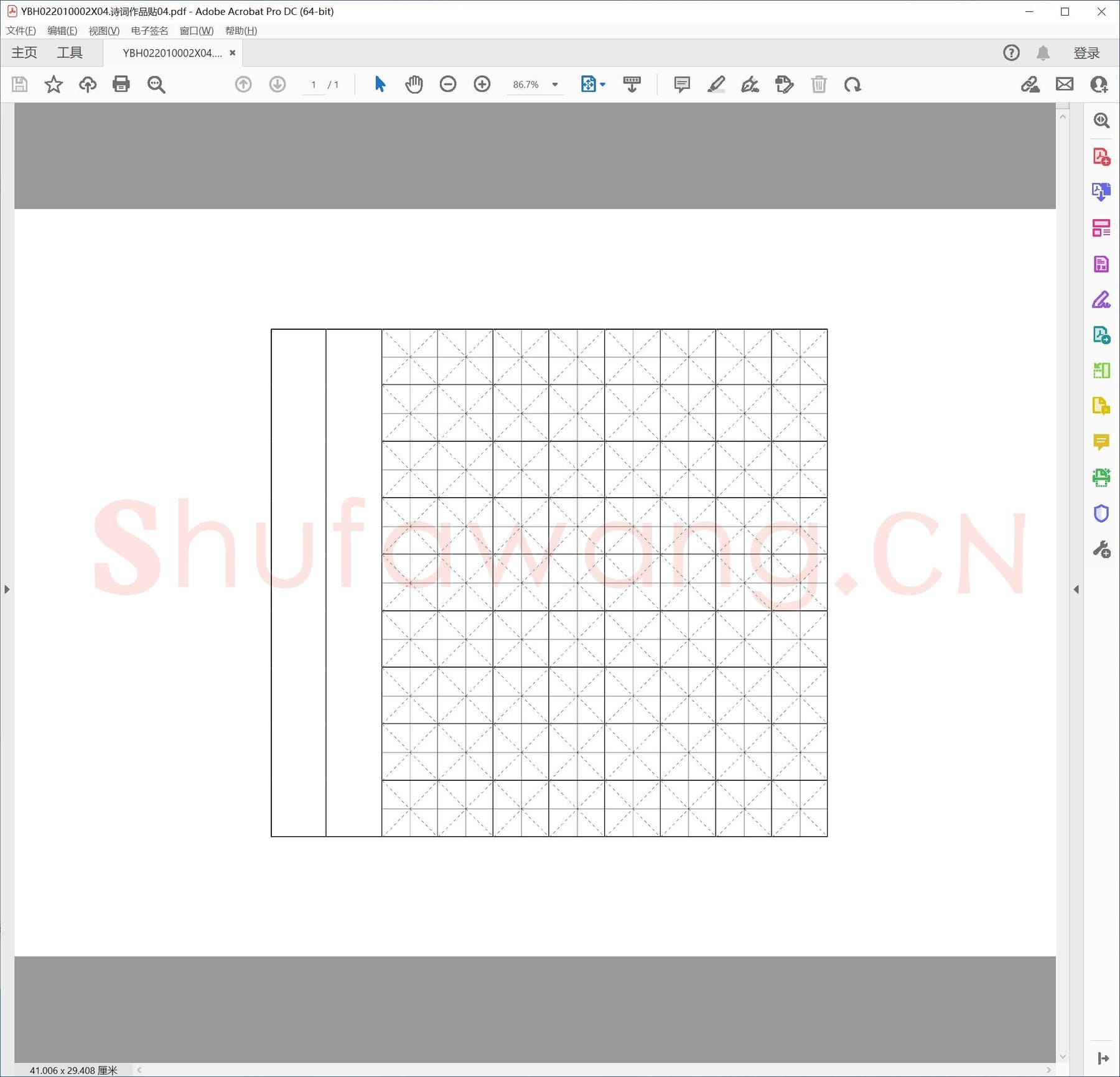Close the YBH022010002X04 document tab

point(233,53)
